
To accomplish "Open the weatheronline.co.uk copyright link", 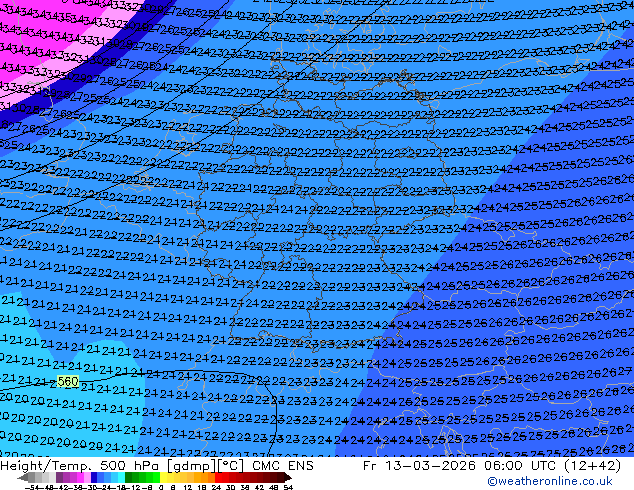I will coord(549,481).
